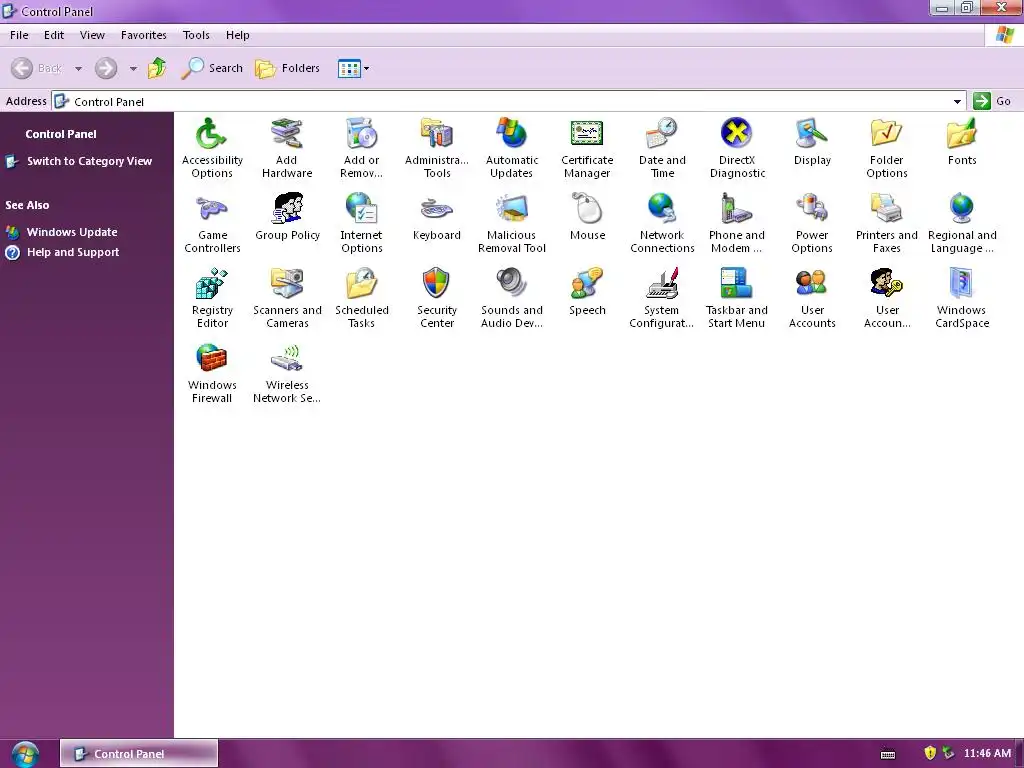Click the Start orb button
The width and height of the screenshot is (1024, 768).
point(25,754)
